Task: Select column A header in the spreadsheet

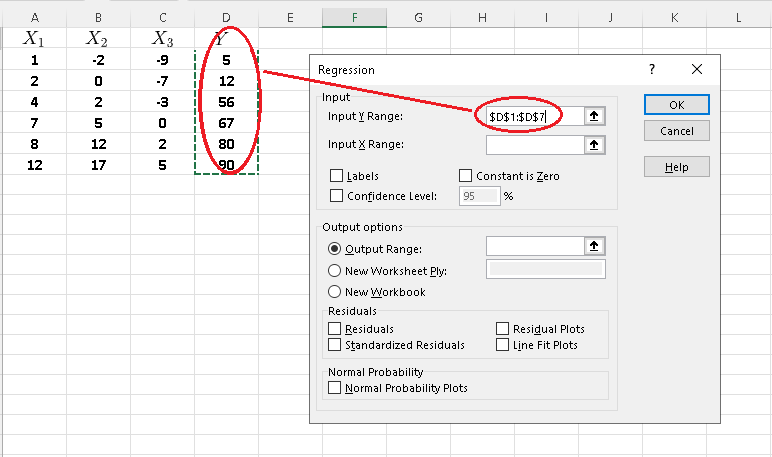Action: tap(35, 17)
